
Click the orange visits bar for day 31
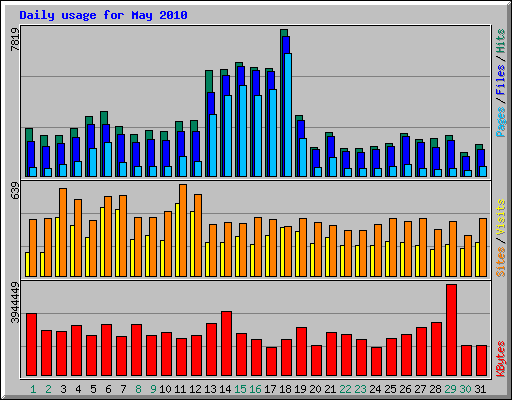click(483, 247)
